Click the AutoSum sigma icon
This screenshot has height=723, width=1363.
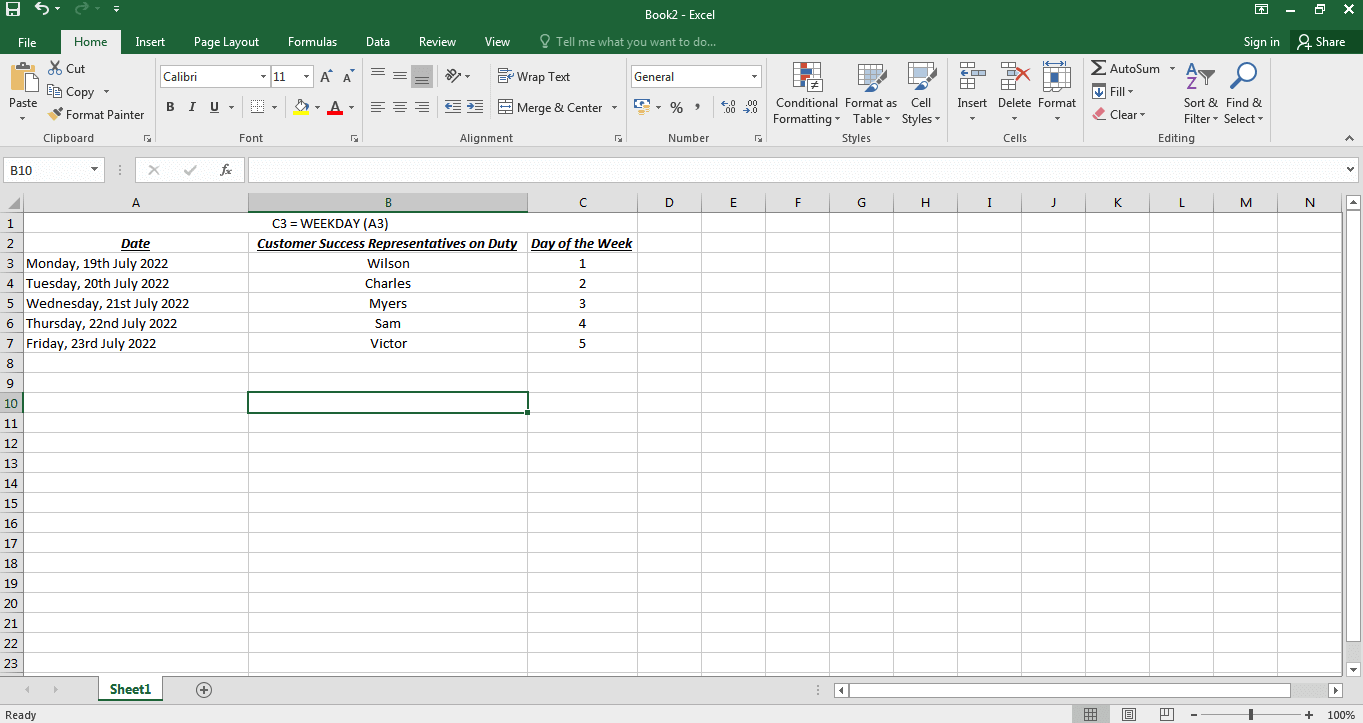pos(1098,68)
